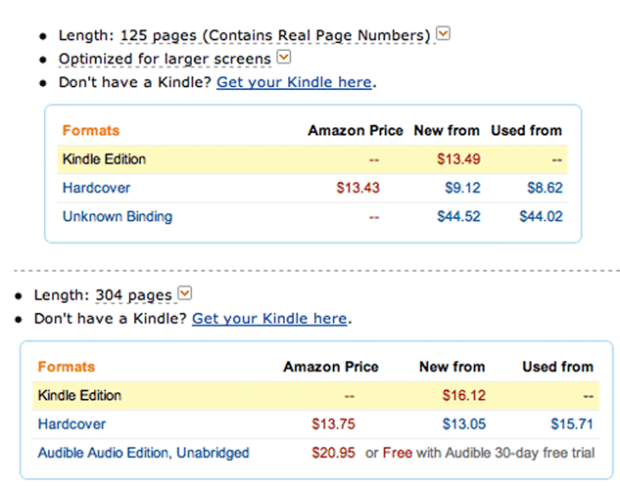Click Hardcover new price $13.05
The image size is (620, 486).
[x=463, y=424]
